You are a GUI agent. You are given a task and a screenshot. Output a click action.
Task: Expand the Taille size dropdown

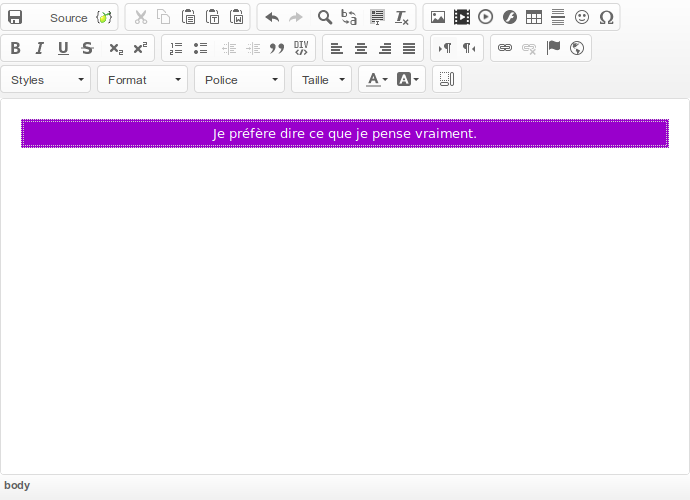pos(321,79)
